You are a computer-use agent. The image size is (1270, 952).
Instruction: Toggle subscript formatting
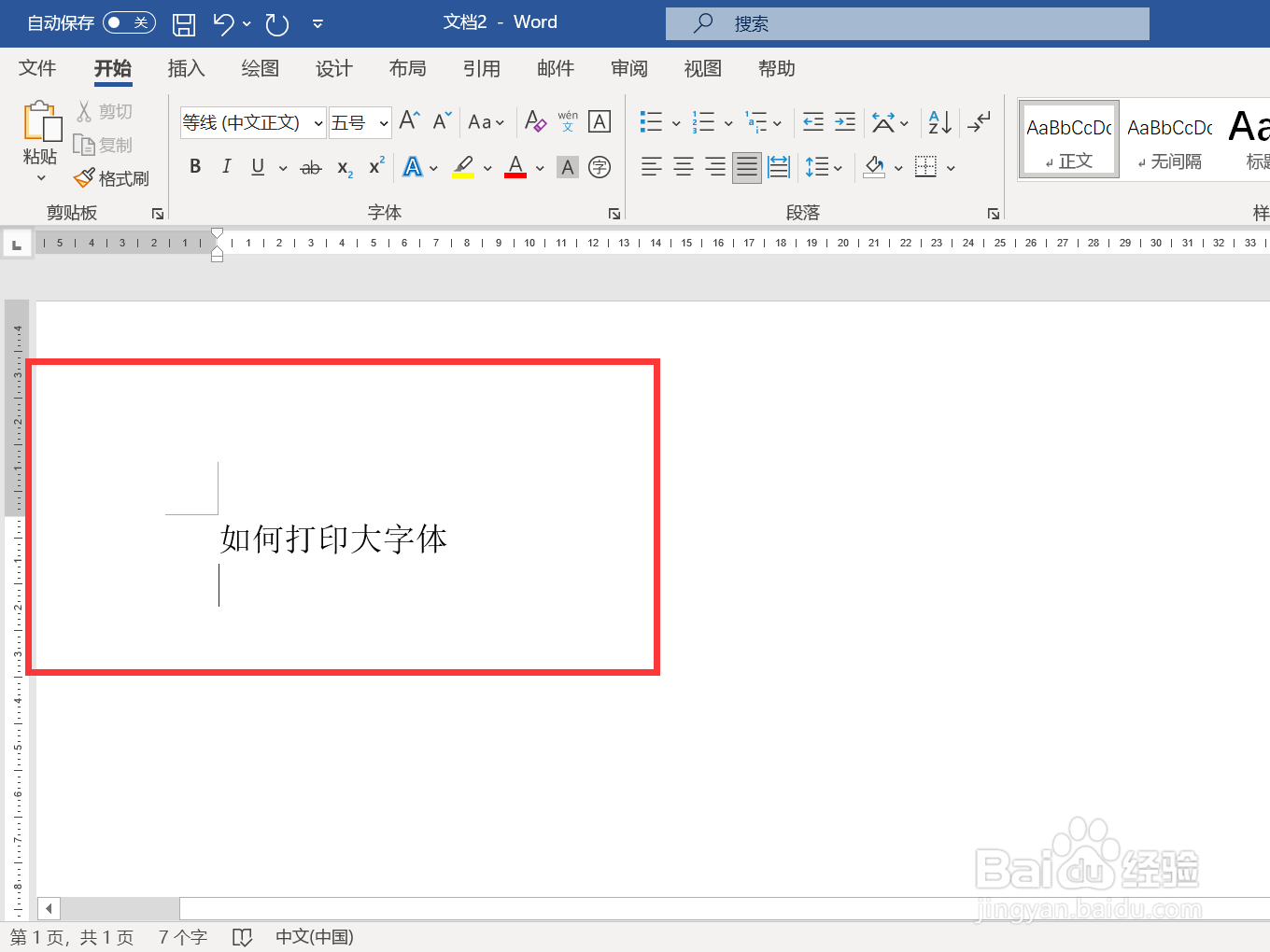pyautogui.click(x=345, y=168)
